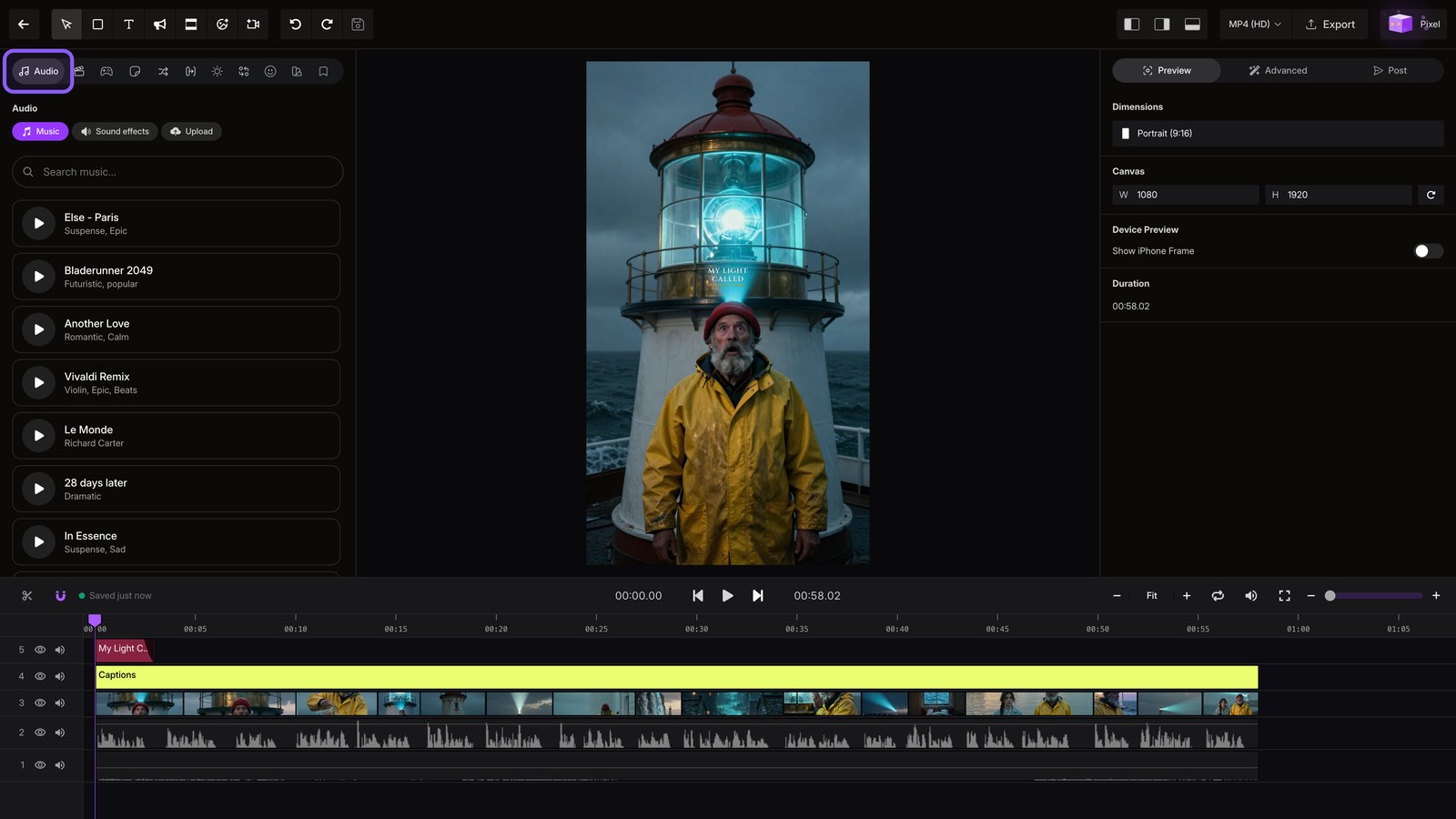Hide track 4 Captions with eye icon

[40, 676]
